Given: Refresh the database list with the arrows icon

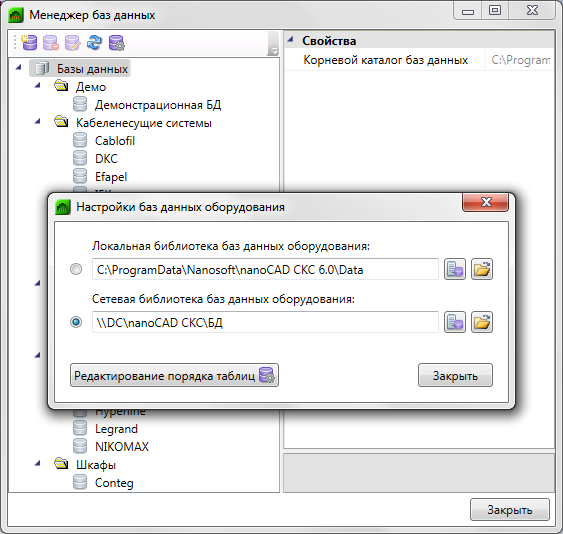Looking at the screenshot, I should click(x=94, y=43).
